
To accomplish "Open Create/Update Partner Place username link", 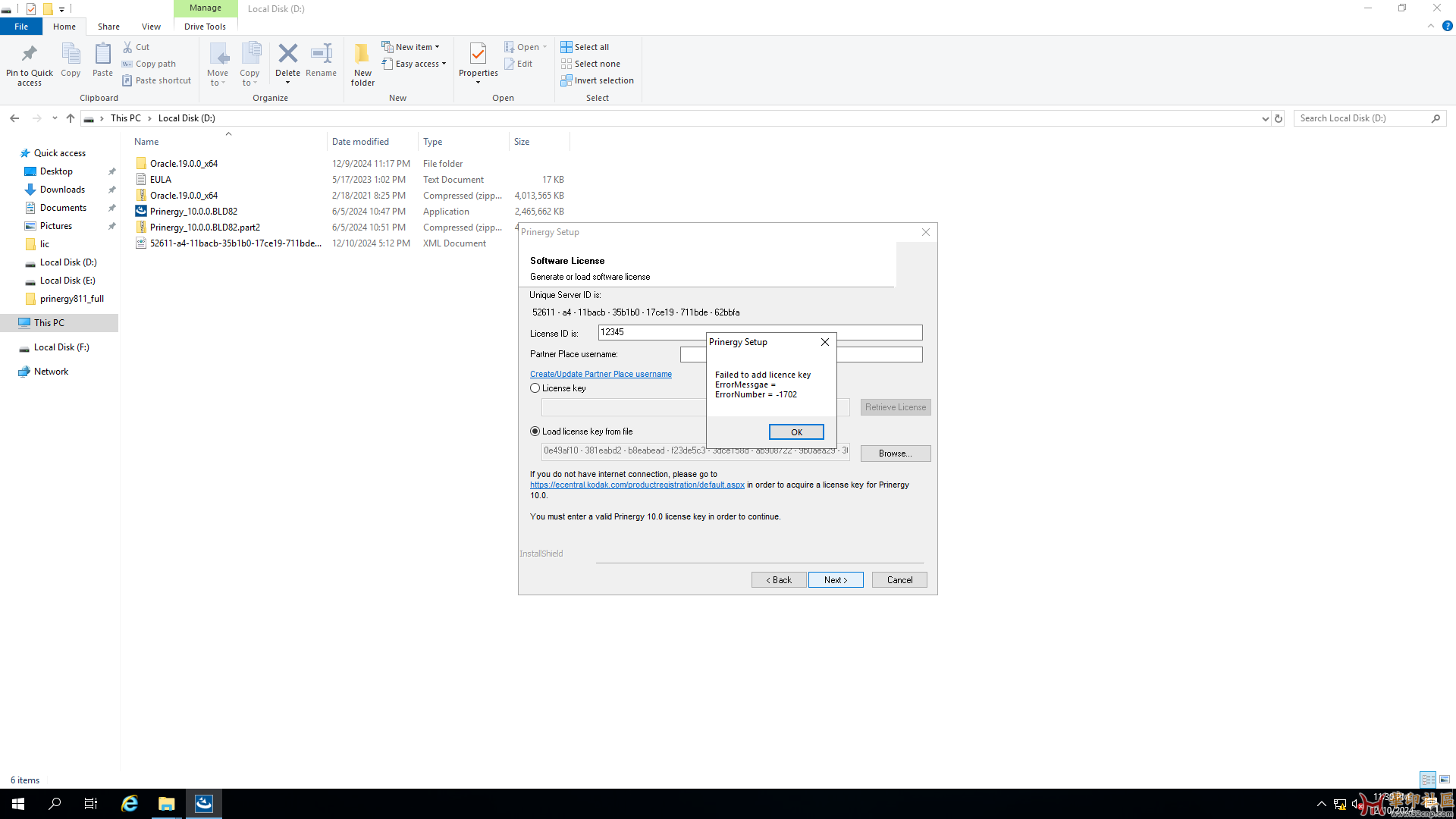I will click(601, 374).
